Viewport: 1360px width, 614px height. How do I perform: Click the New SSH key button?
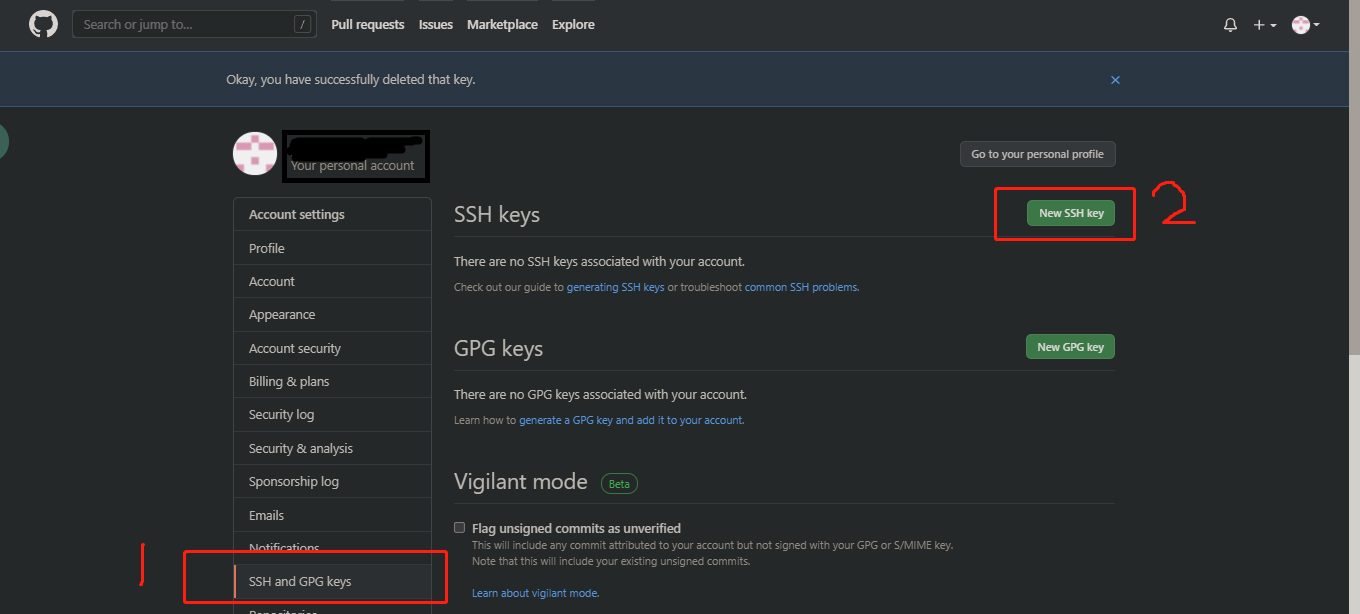(x=1071, y=213)
